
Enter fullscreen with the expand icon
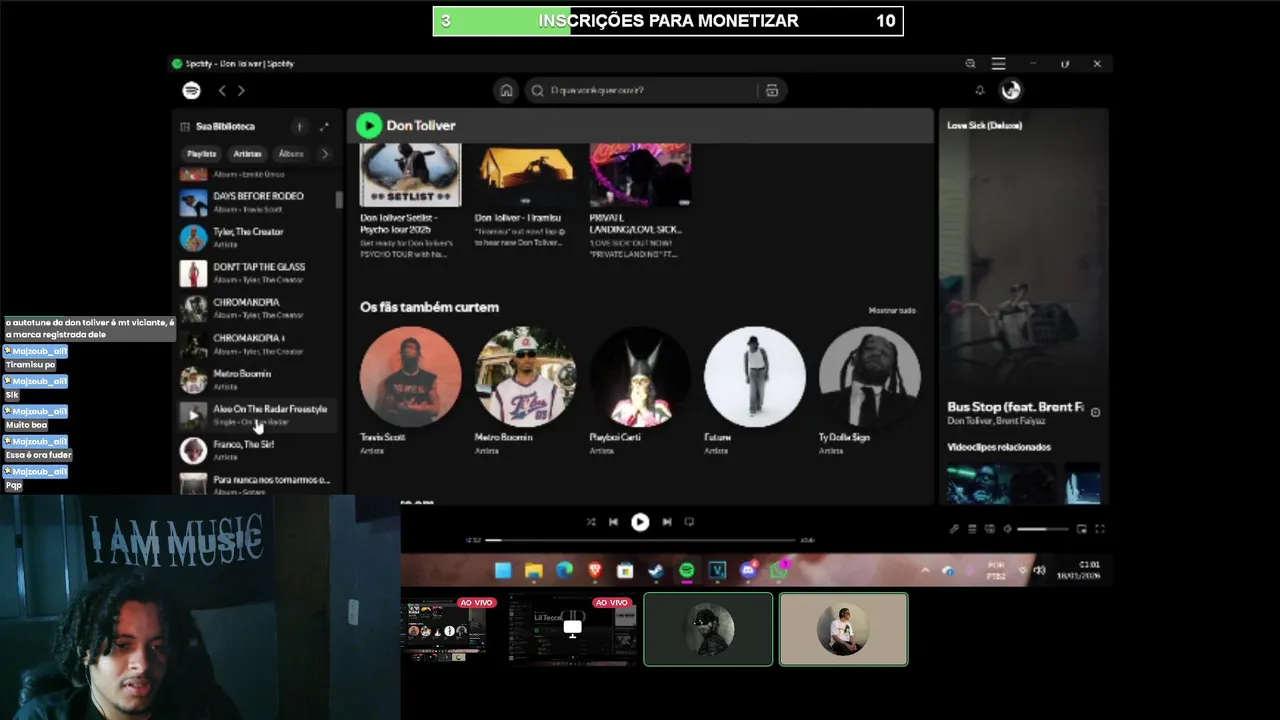(x=1100, y=529)
